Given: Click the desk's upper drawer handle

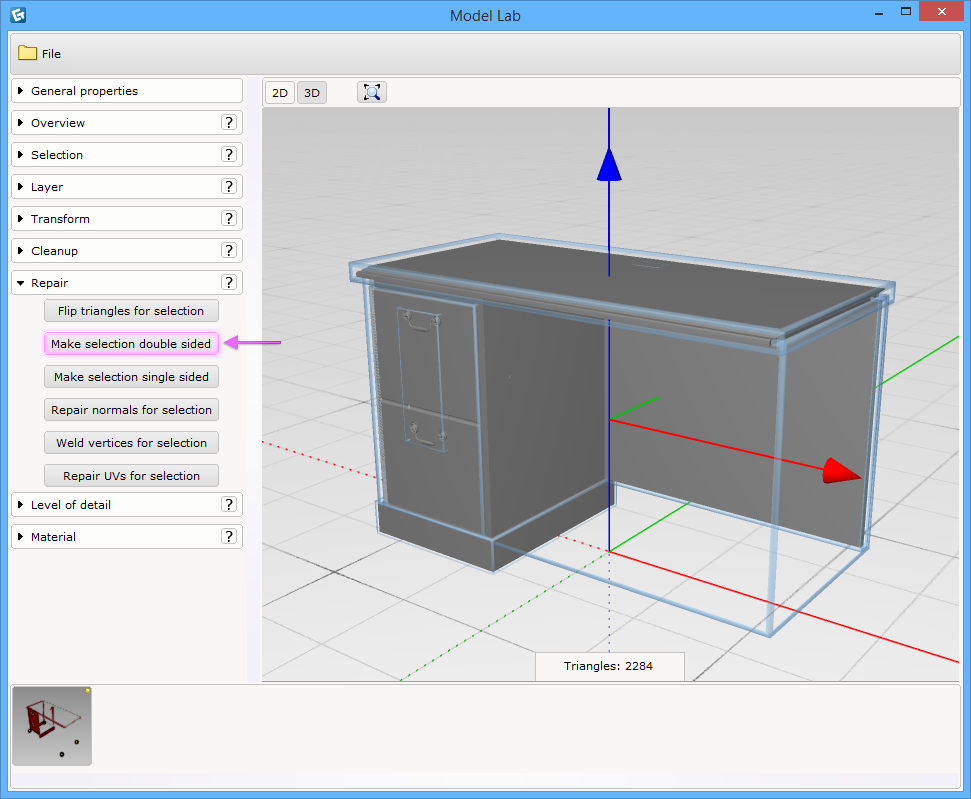Looking at the screenshot, I should [422, 322].
